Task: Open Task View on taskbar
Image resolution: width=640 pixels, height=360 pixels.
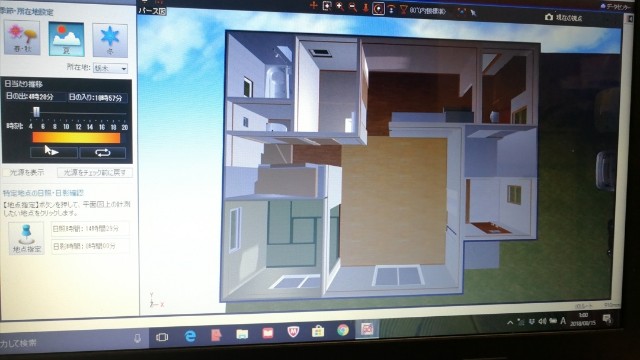Action: (162, 337)
